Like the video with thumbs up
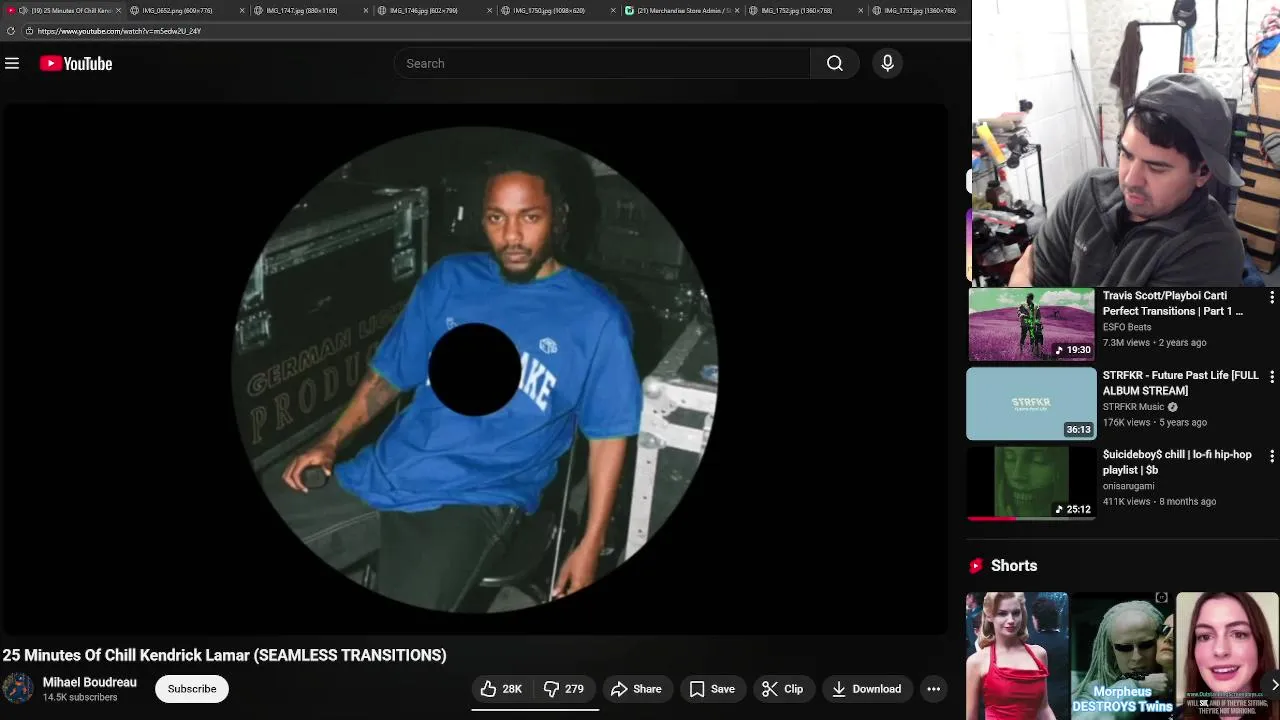The image size is (1280, 720). click(x=501, y=689)
